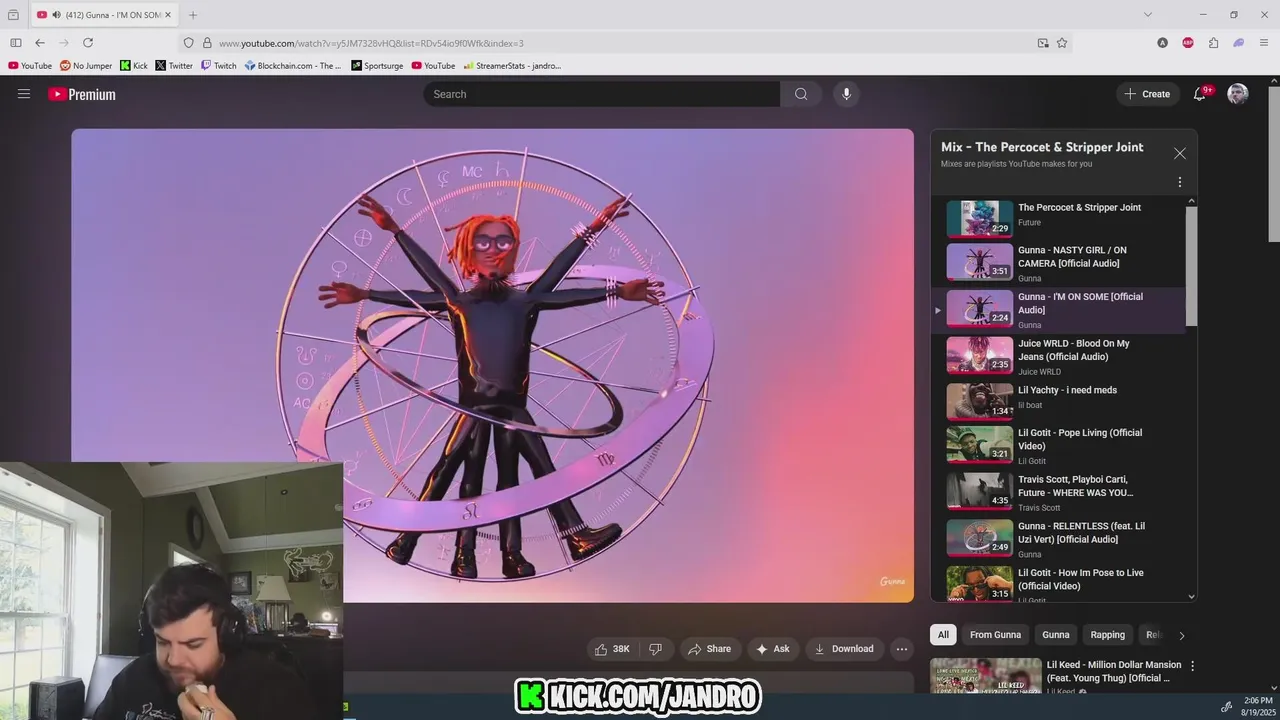Select the Rapping filter chip
This screenshot has height=720, width=1280.
(x=1107, y=635)
